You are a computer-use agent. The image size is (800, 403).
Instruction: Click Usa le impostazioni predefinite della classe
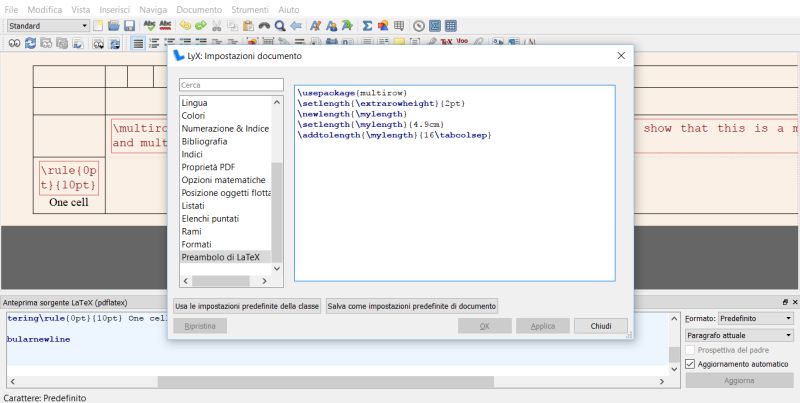click(247, 306)
